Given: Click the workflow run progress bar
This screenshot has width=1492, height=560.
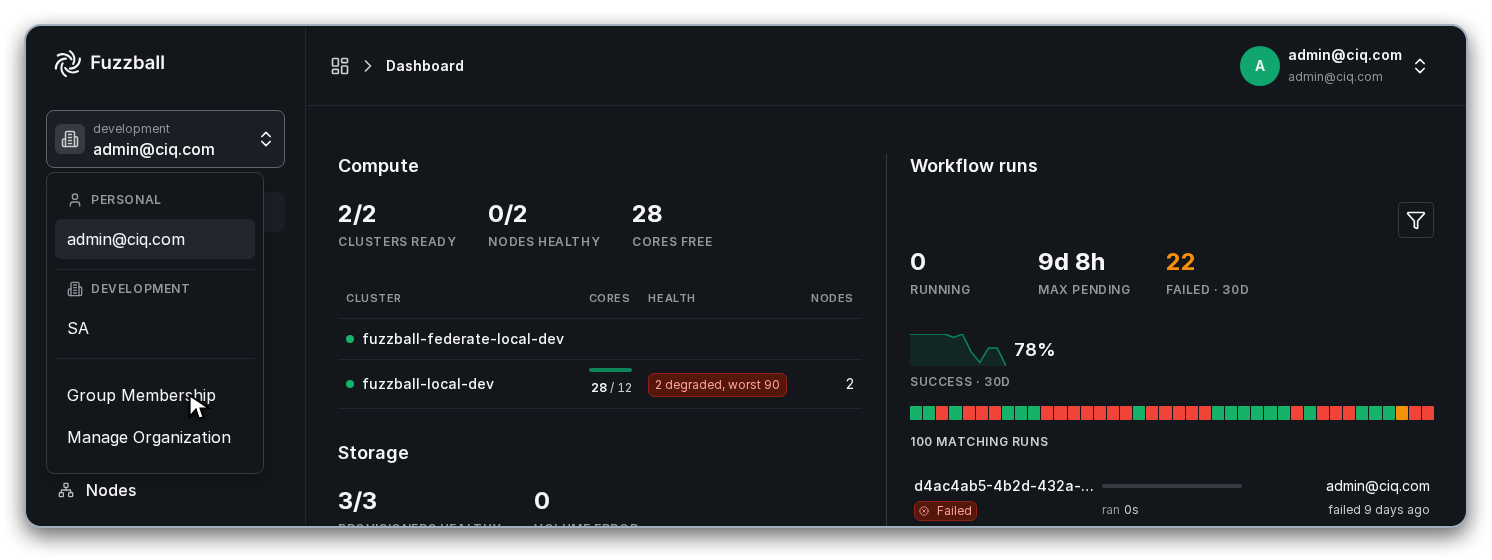Looking at the screenshot, I should click(1172, 486).
